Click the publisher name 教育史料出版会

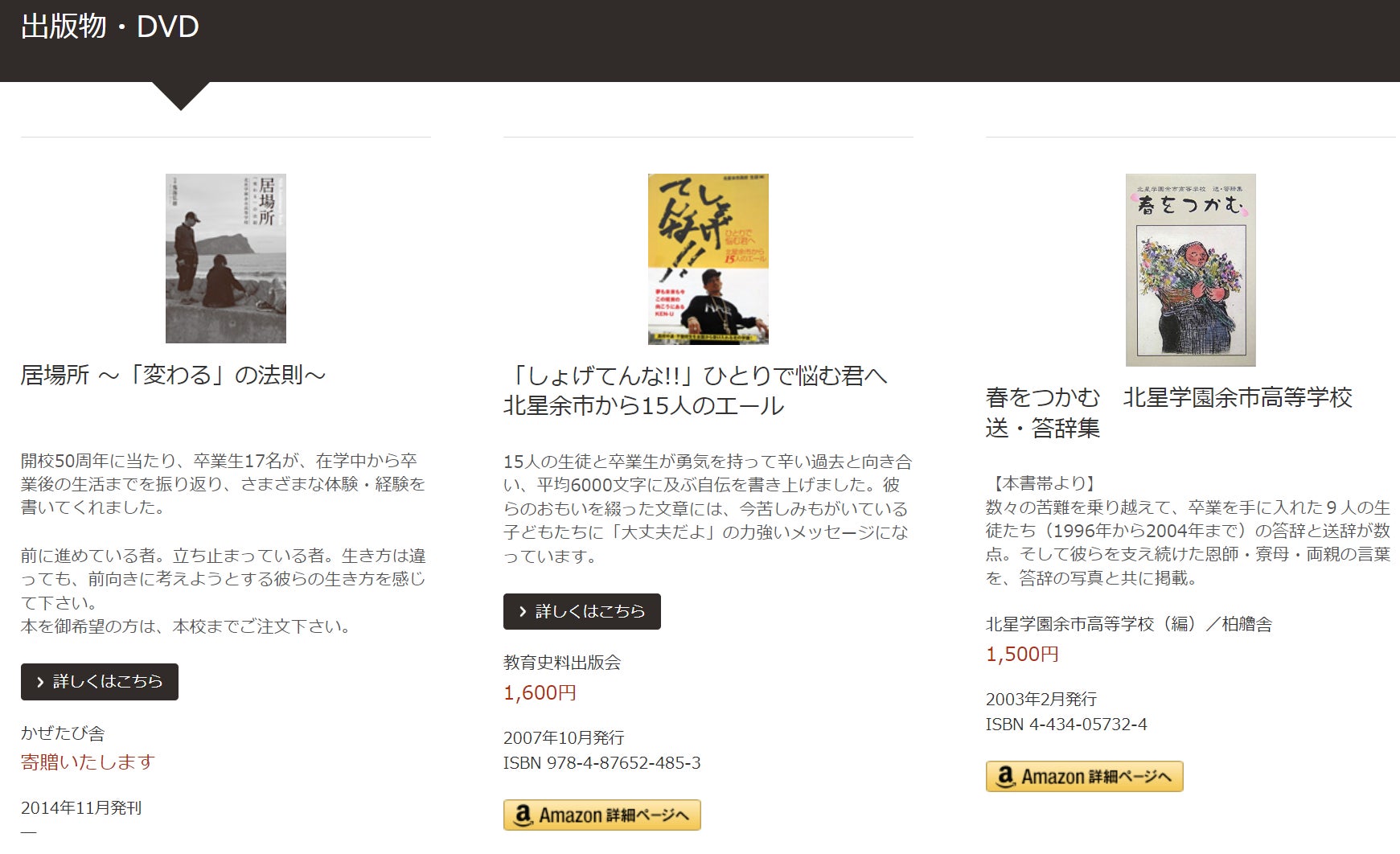coord(562,663)
